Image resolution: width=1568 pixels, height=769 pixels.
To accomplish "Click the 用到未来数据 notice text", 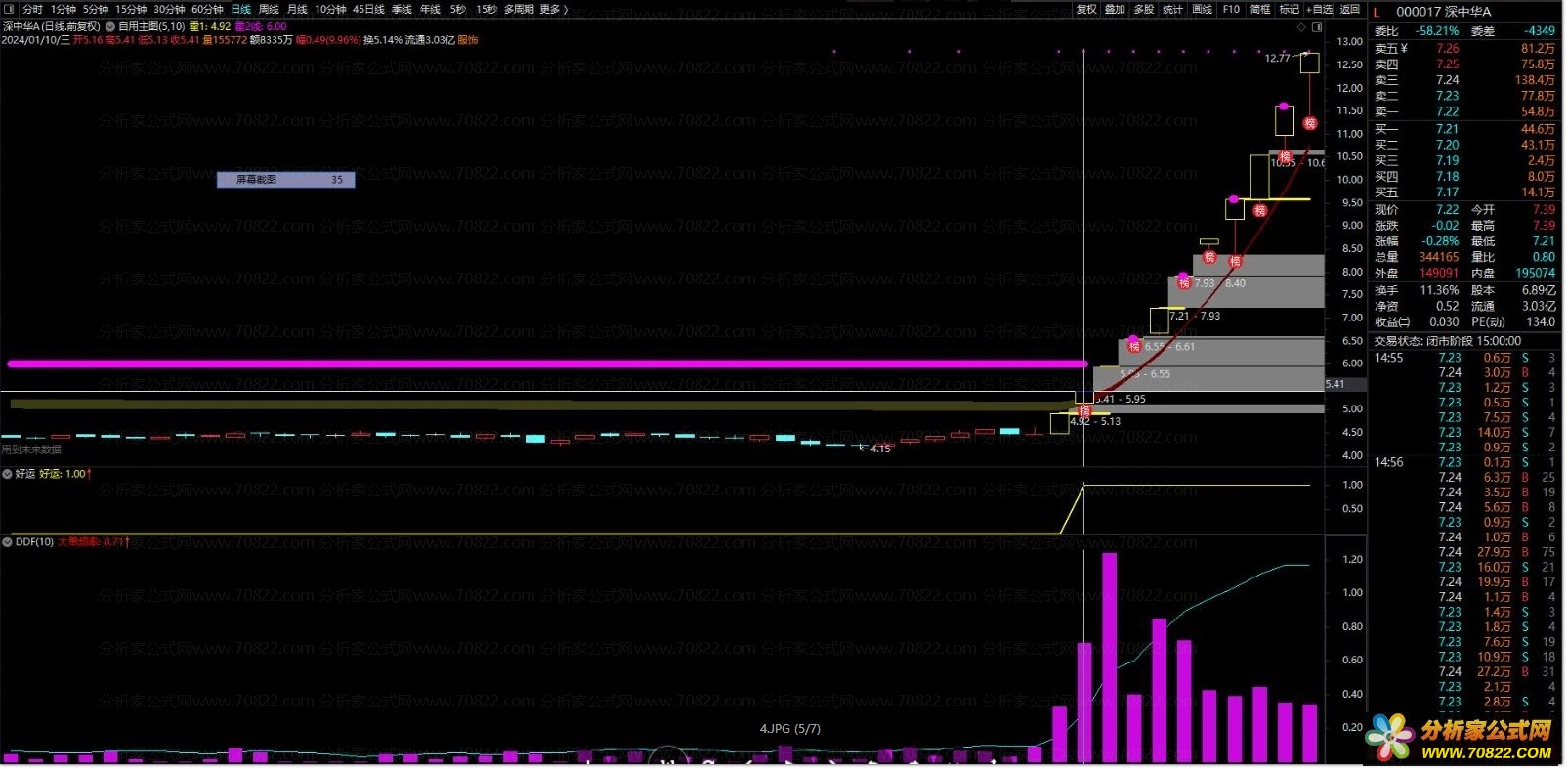I will [31, 449].
